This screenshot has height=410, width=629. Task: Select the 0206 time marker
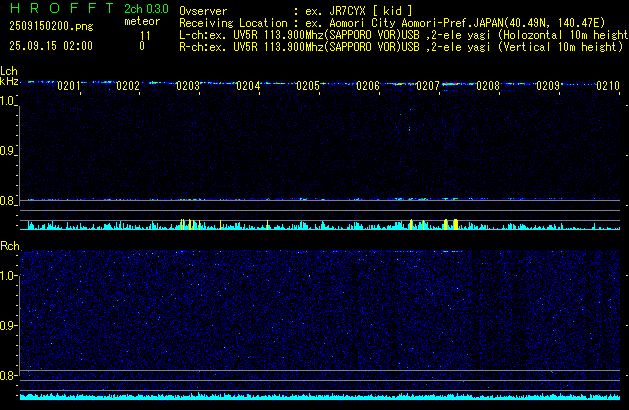368,86
